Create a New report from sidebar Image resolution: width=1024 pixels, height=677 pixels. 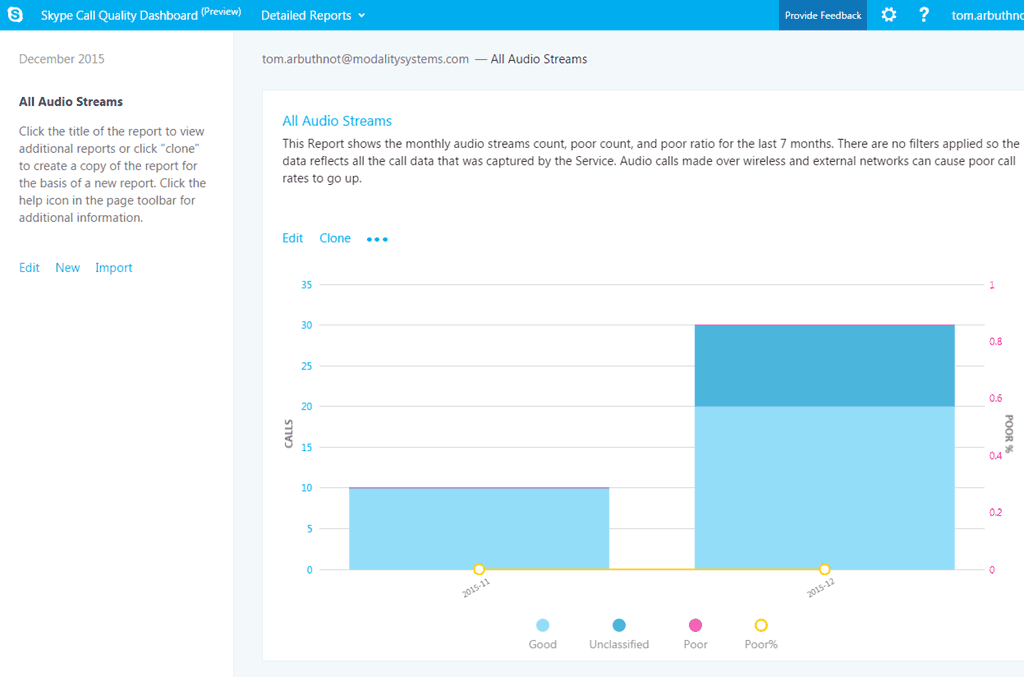pyautogui.click(x=68, y=268)
